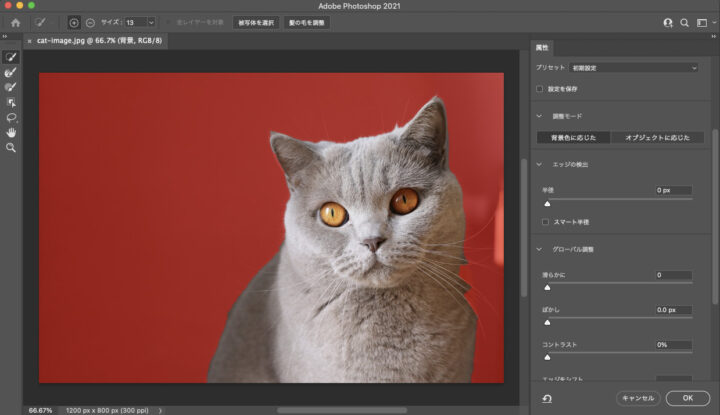This screenshot has height=415, width=720.
Task: Click the status bar arrow next to document size
Action: [x=160, y=410]
